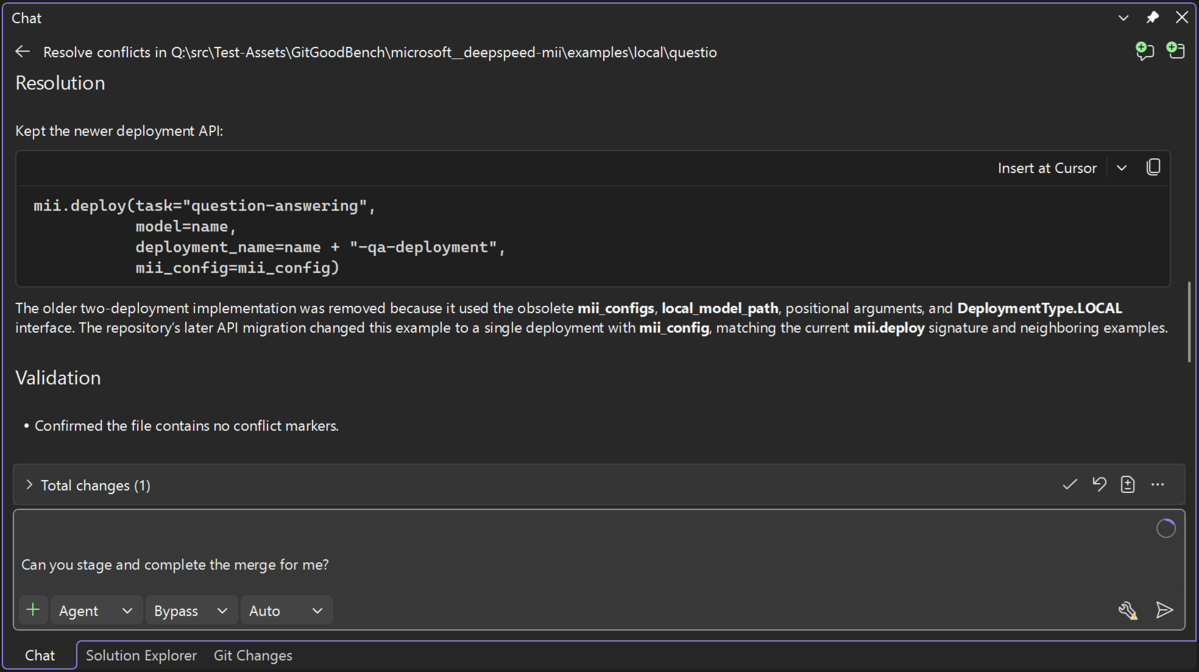Click the Validation heading

(58, 378)
